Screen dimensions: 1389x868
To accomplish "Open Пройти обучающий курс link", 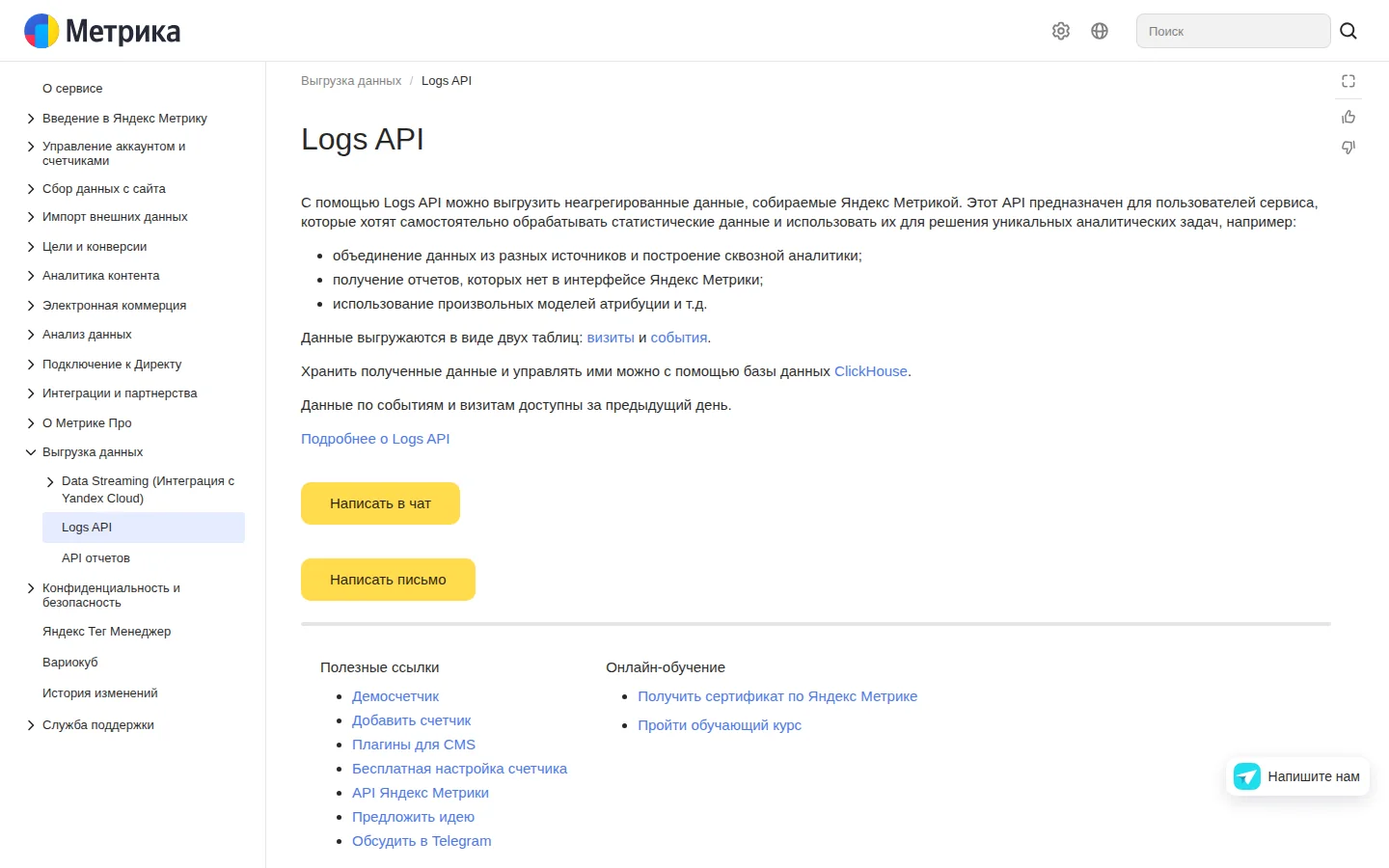I will tap(720, 725).
